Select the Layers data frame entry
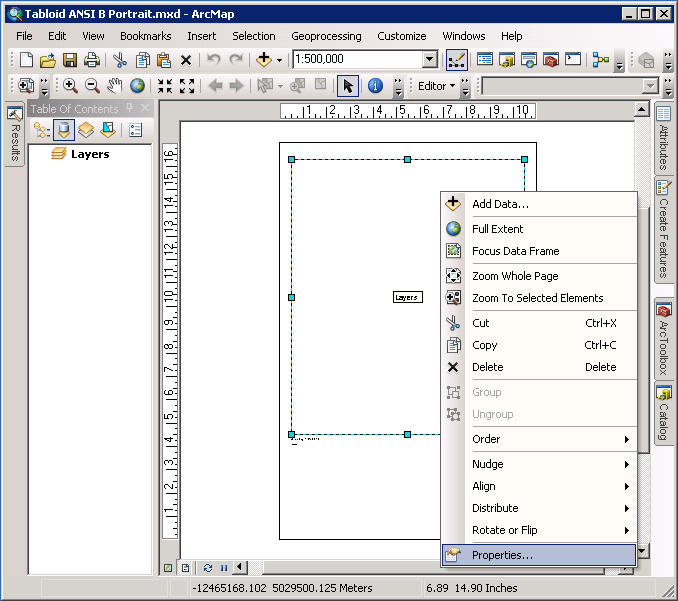This screenshot has height=601, width=678. click(90, 154)
